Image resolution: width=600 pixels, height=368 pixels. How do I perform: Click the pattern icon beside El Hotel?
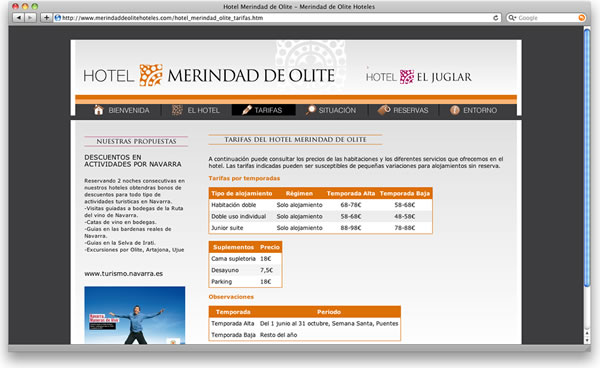tap(177, 110)
